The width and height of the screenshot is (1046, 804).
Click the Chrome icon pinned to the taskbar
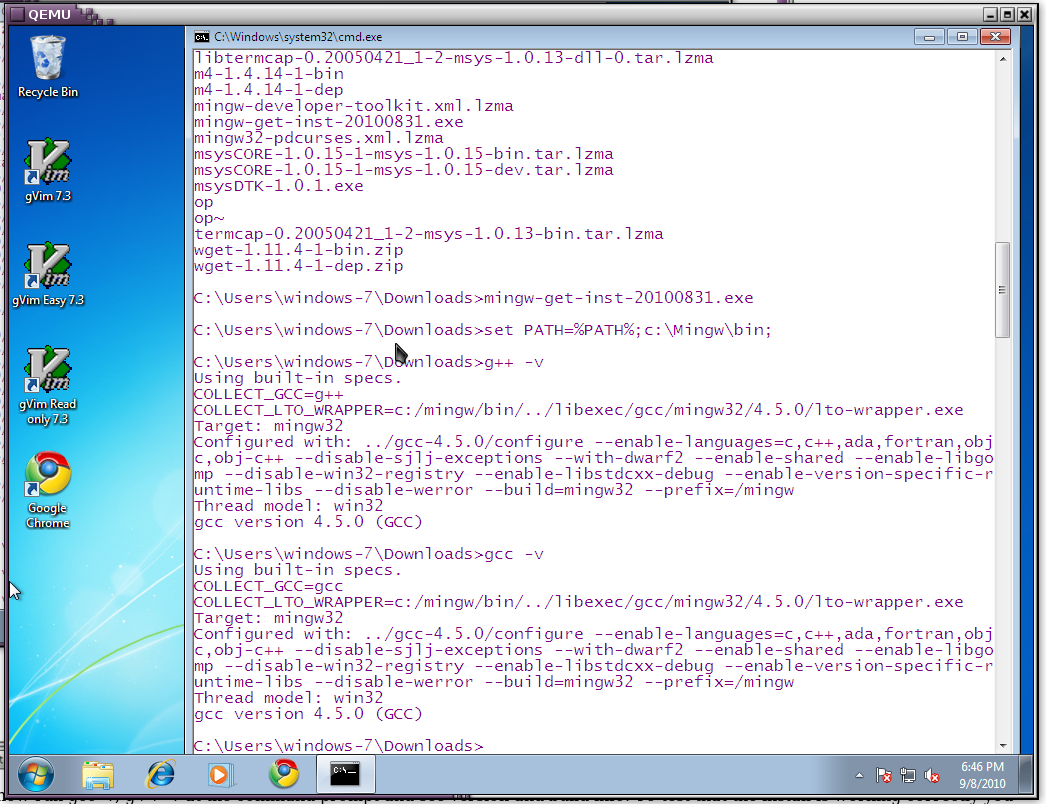point(283,774)
